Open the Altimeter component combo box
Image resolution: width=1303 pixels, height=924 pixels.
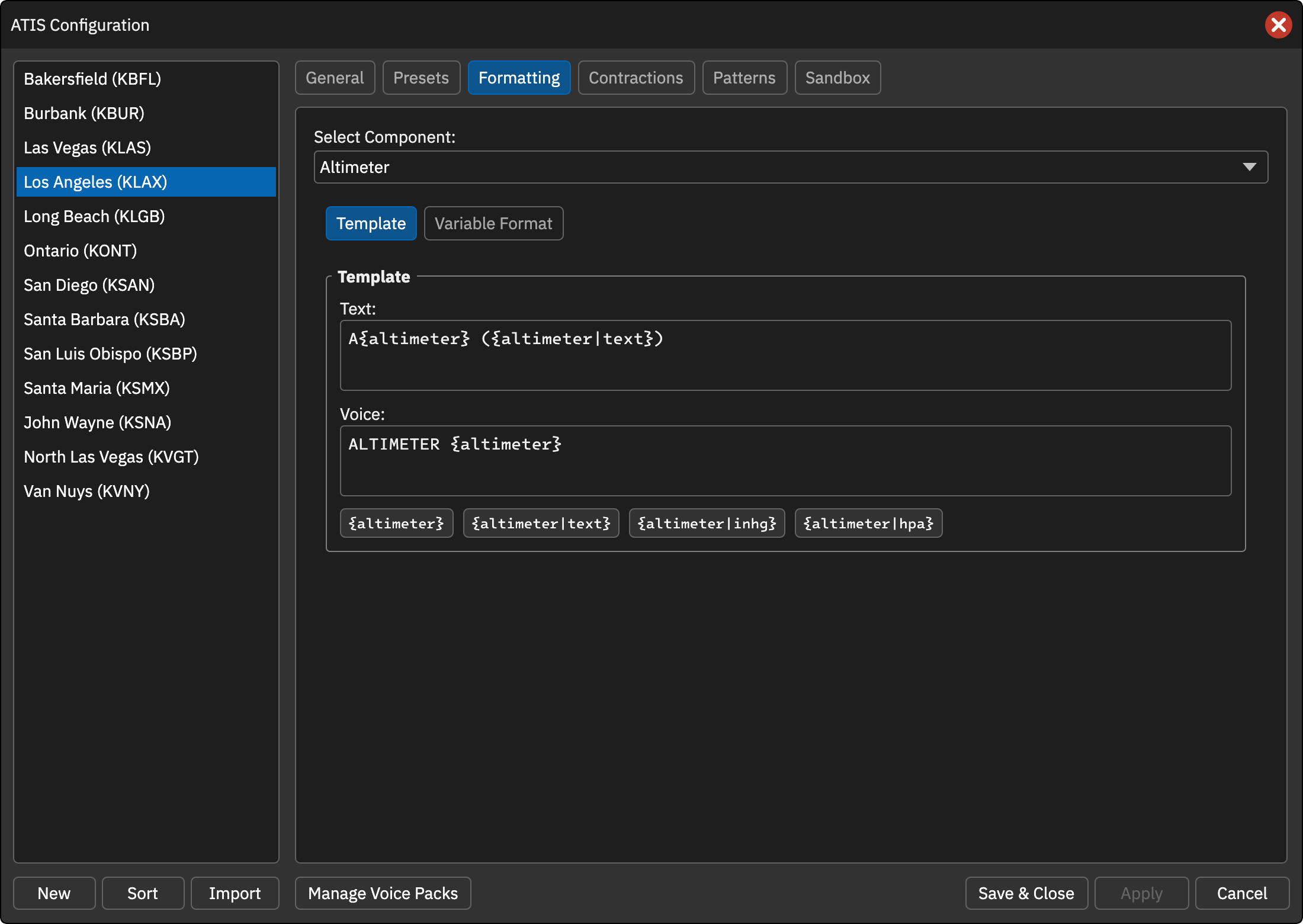point(791,167)
